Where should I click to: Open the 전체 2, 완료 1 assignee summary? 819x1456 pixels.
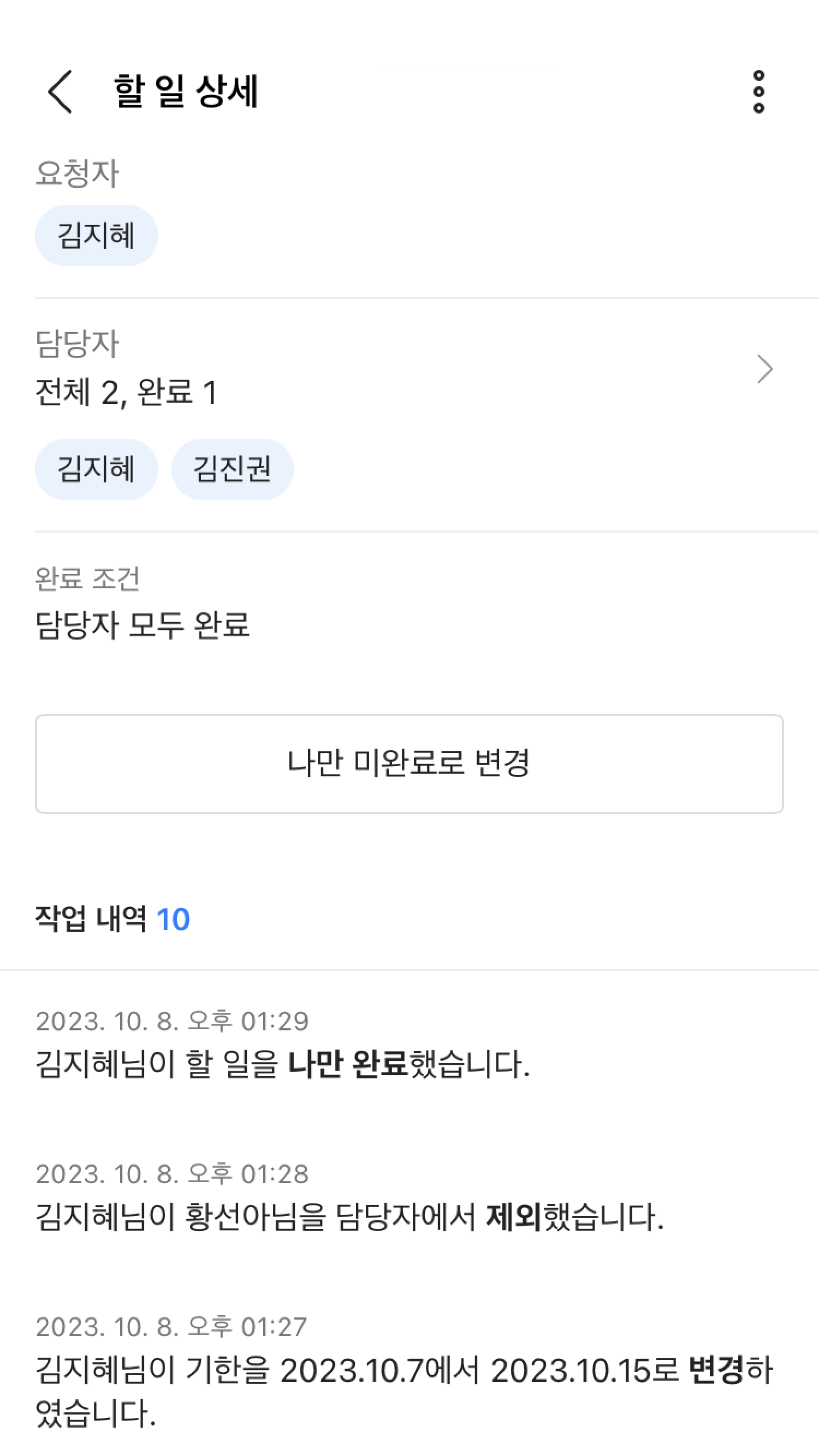[x=127, y=392]
